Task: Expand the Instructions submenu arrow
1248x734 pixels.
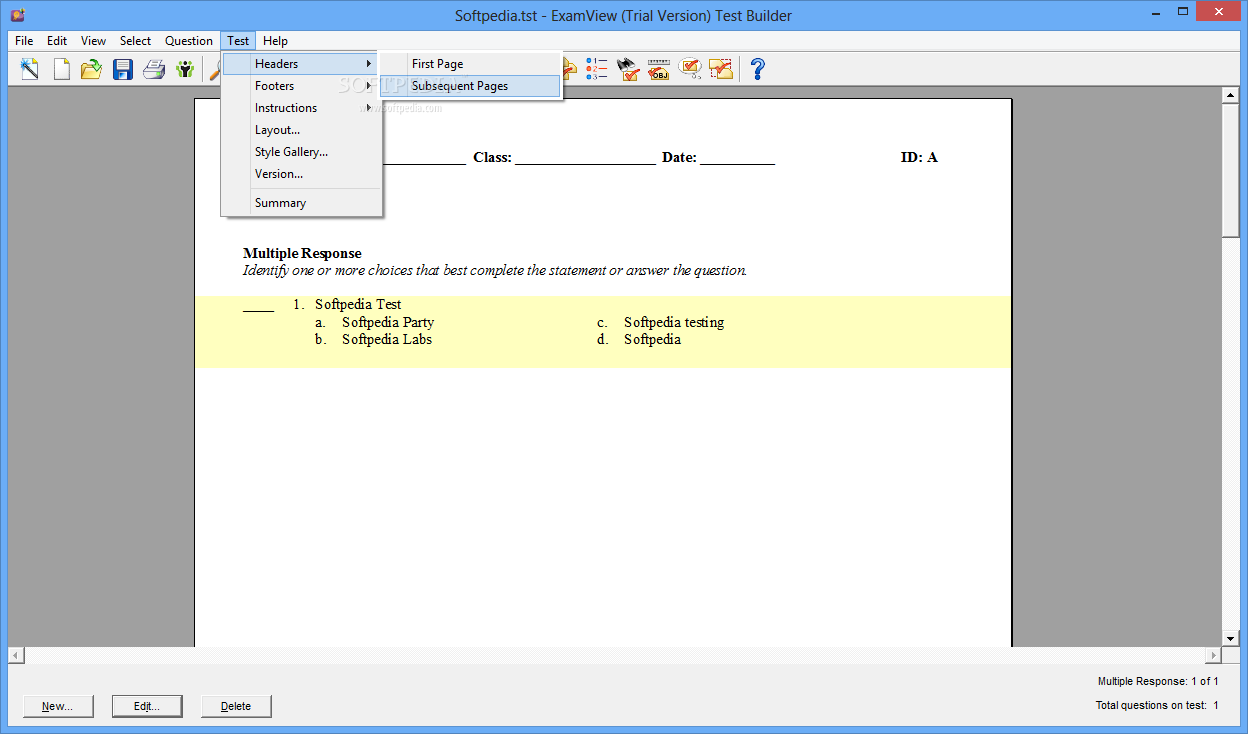Action: point(369,108)
